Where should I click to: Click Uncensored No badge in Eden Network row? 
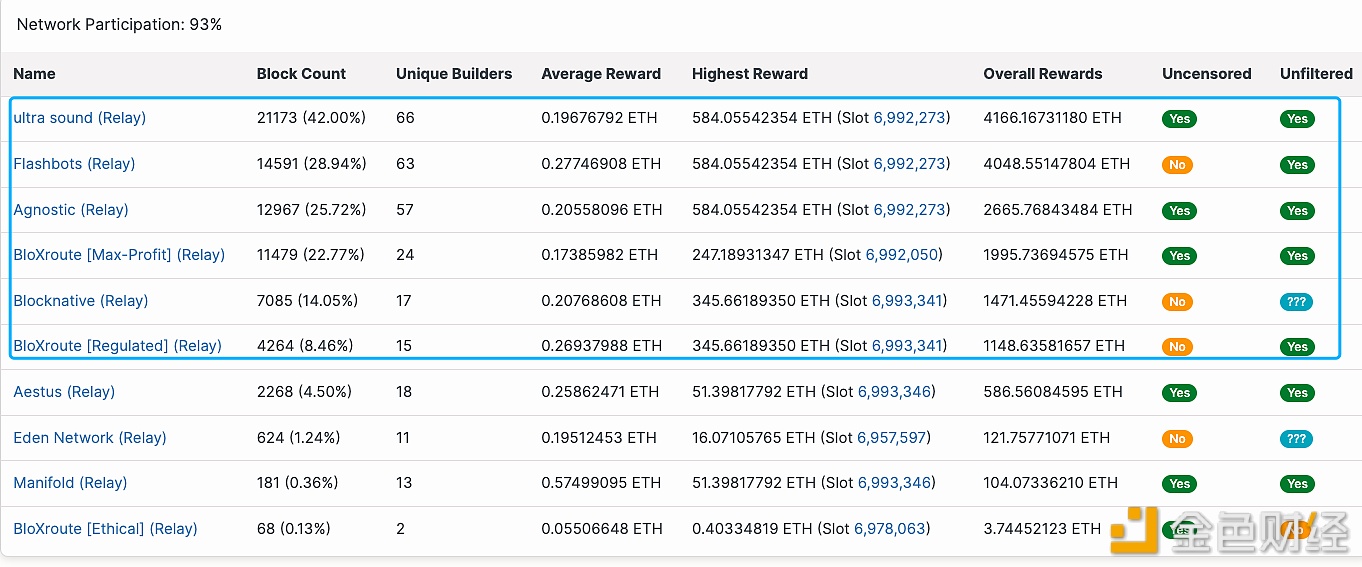pos(1177,439)
